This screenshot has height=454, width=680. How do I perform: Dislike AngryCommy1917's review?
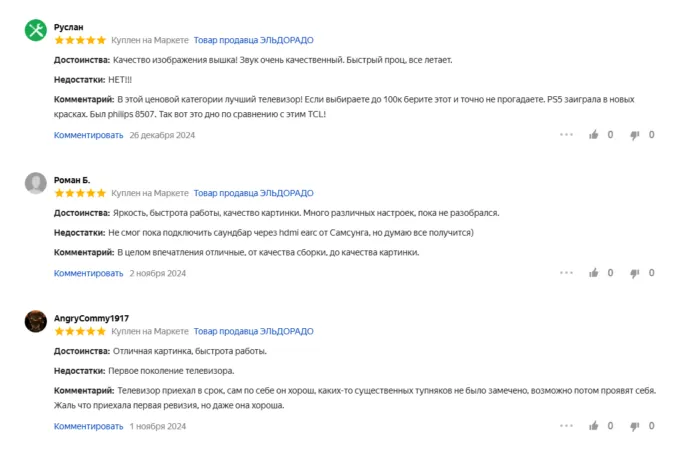point(634,426)
